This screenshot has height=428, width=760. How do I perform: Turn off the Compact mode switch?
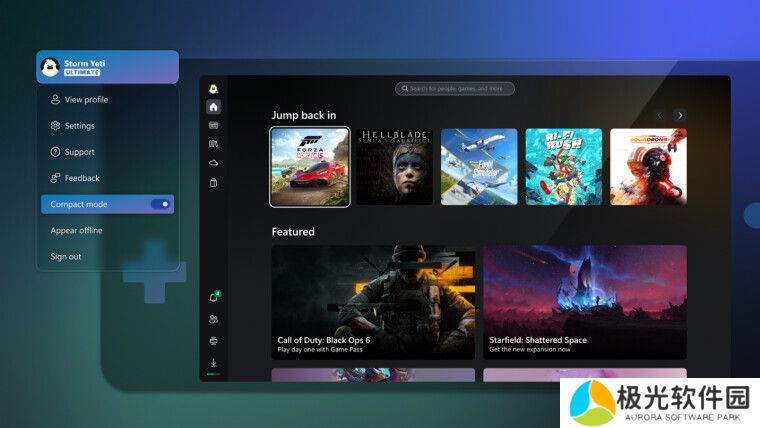point(160,204)
